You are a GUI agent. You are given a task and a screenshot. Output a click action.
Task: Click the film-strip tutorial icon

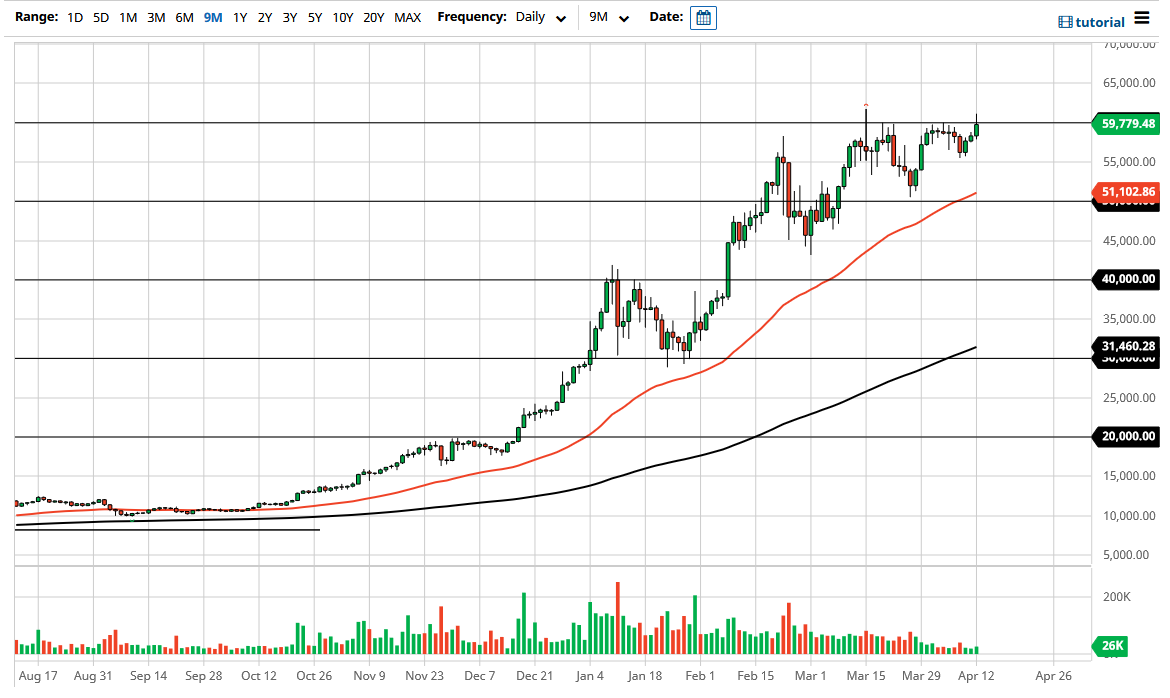1063,21
